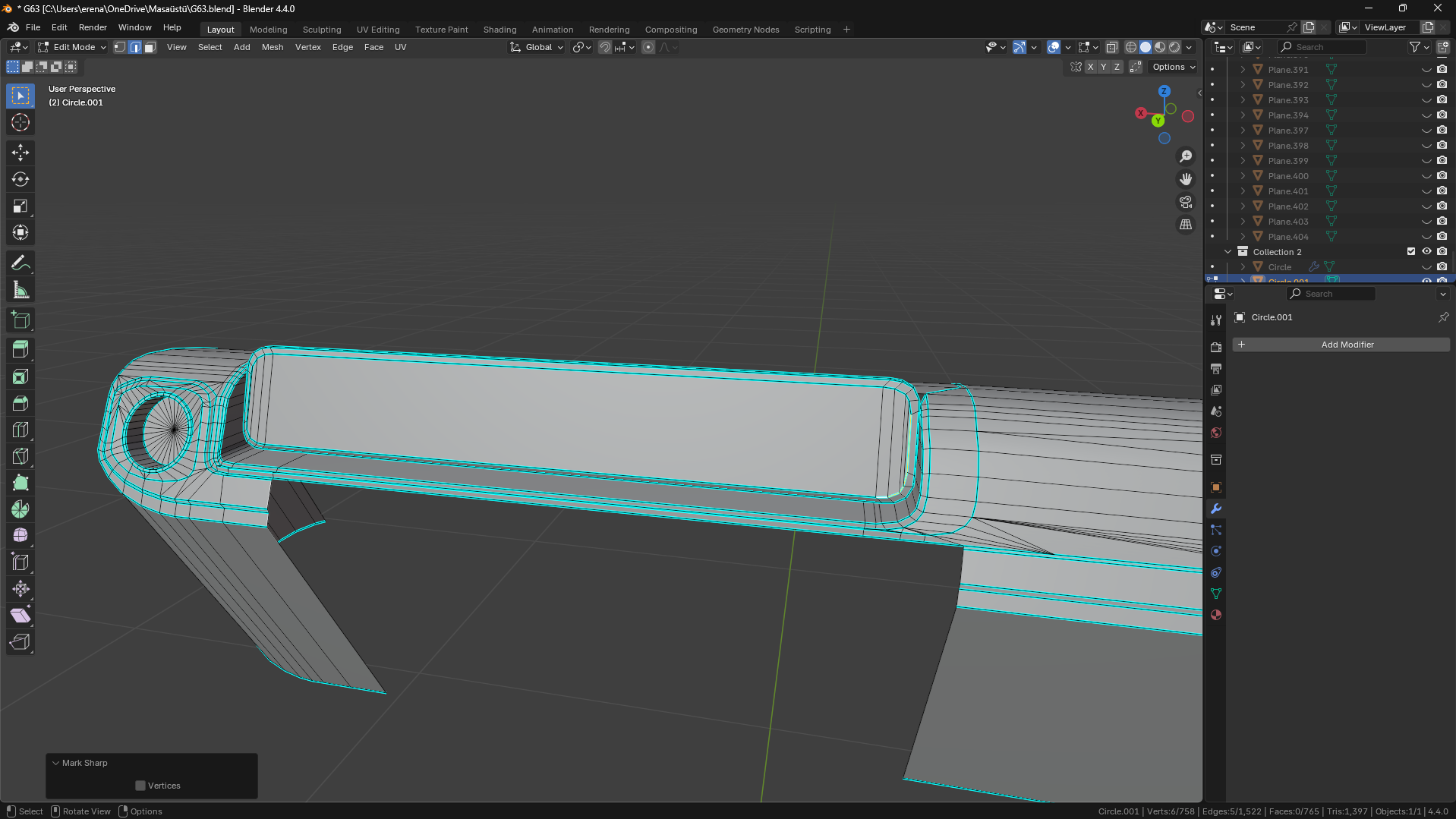Select the Loop Cut tool
Viewport: 1456px width, 819px height.
coord(20,430)
